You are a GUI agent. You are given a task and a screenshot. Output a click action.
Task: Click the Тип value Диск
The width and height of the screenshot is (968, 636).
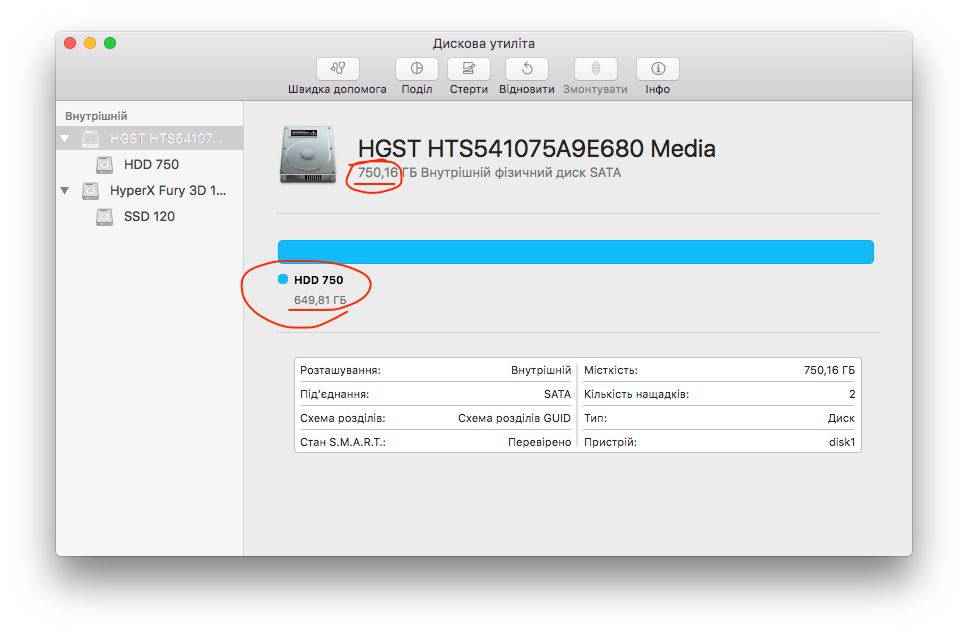pos(841,418)
